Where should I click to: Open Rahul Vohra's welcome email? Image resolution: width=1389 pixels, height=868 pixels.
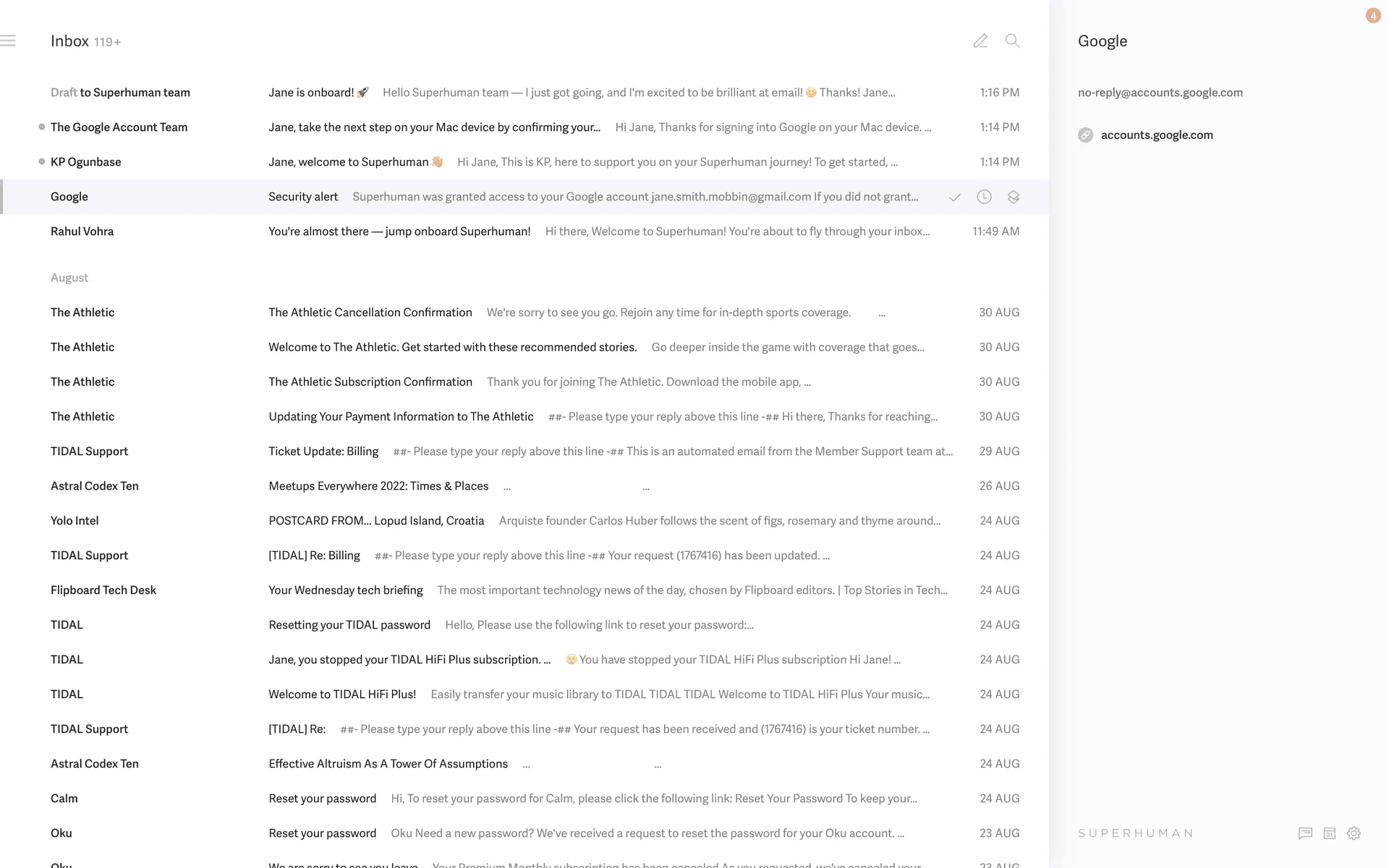(399, 231)
